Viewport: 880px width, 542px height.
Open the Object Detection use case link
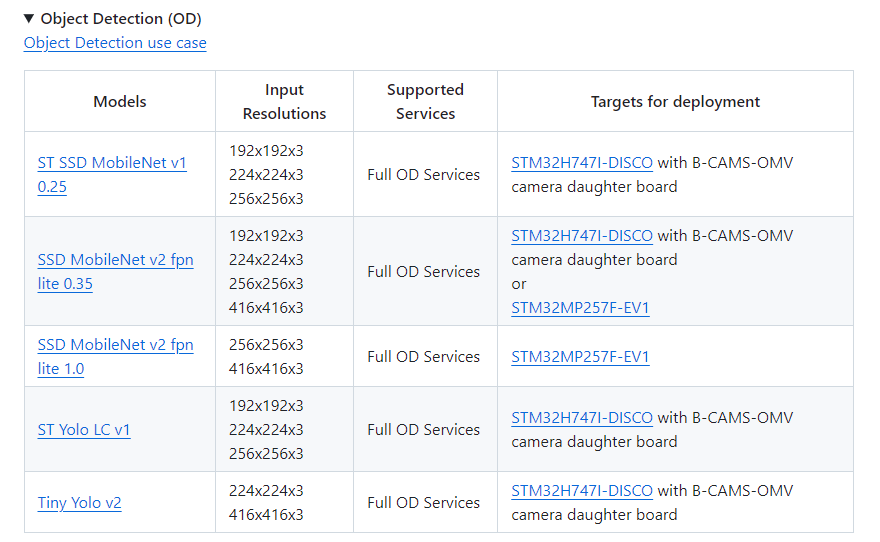tap(115, 43)
